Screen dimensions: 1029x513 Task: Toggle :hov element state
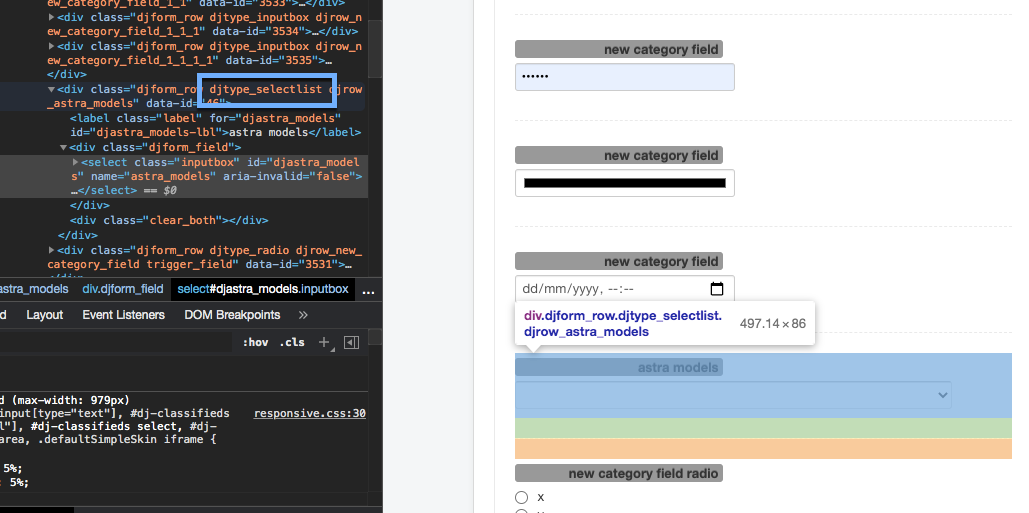click(x=255, y=342)
